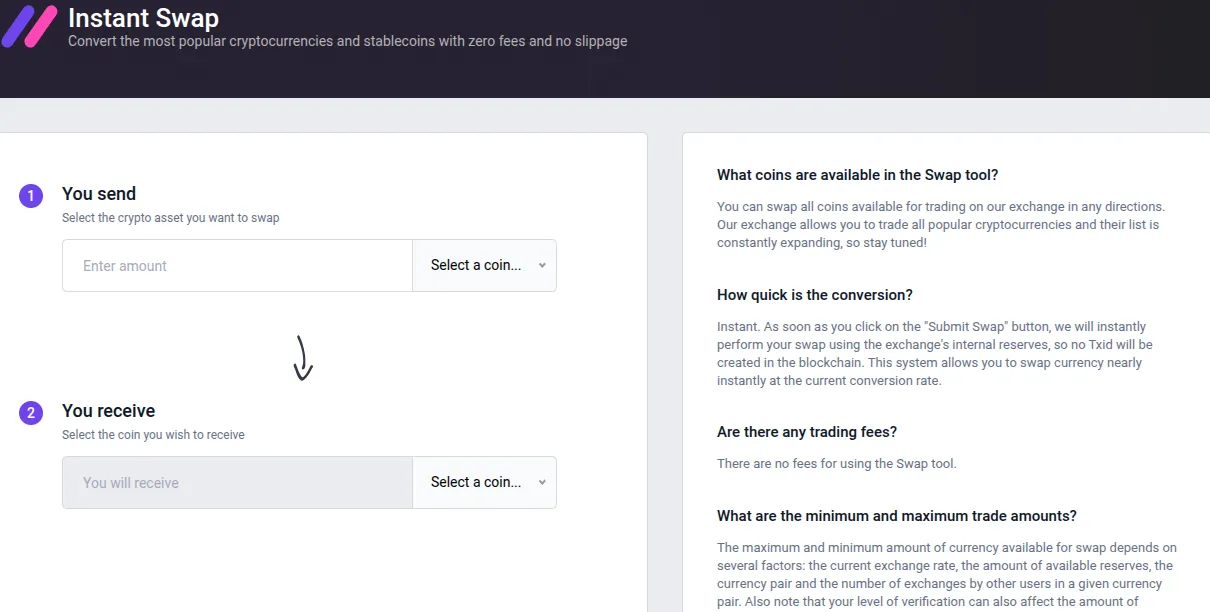Click the "Are there any trading fees?" question
1210x612 pixels.
(807, 432)
